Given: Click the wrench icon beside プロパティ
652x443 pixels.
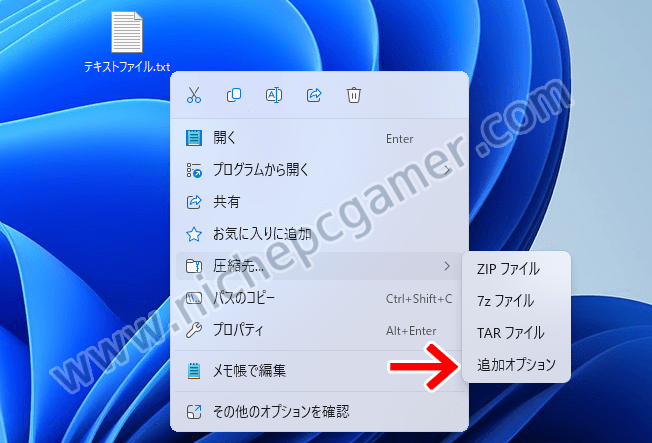Looking at the screenshot, I should coord(194,330).
